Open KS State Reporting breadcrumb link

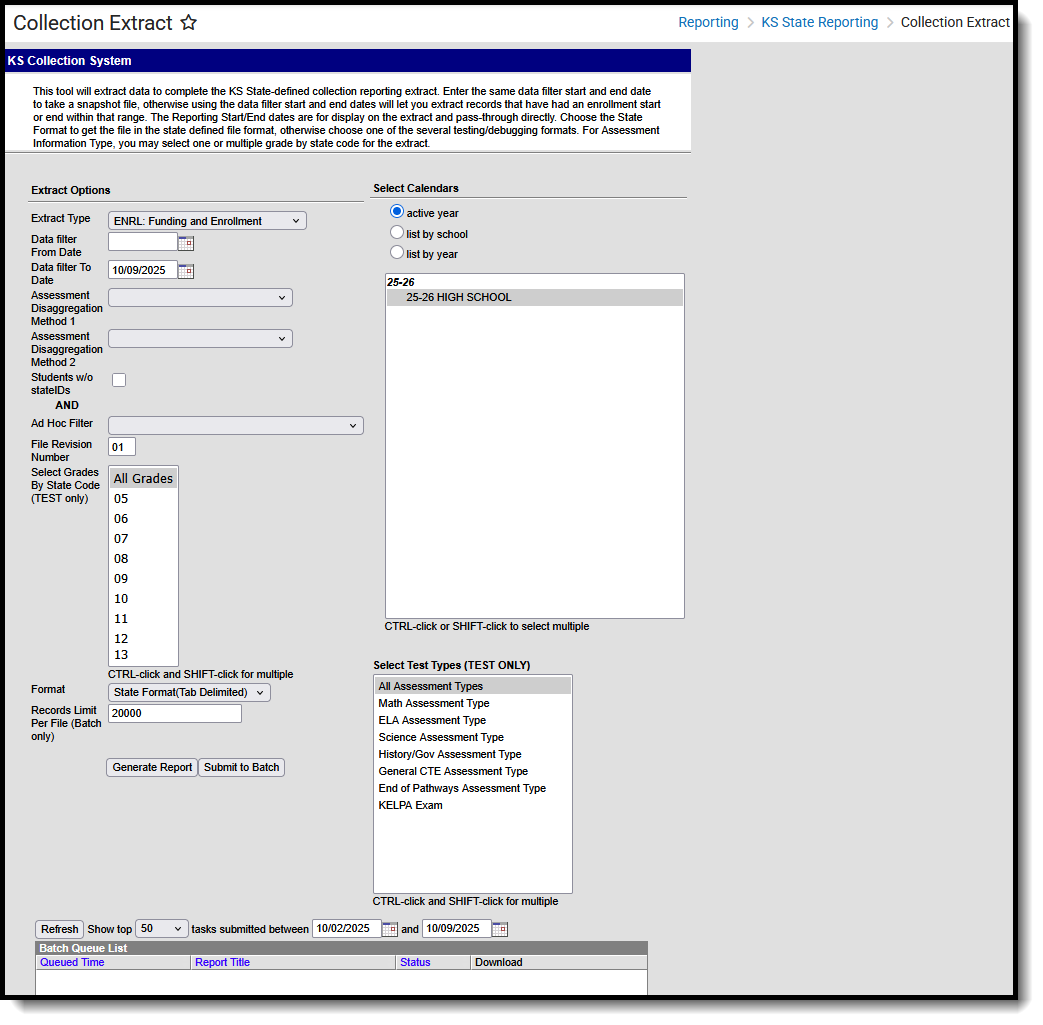pyautogui.click(x=819, y=21)
